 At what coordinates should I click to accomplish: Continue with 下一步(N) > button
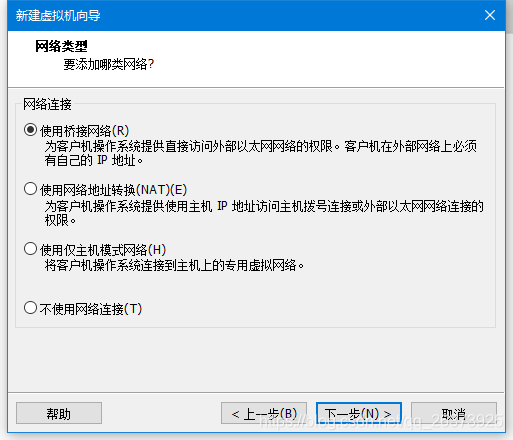(x=359, y=413)
